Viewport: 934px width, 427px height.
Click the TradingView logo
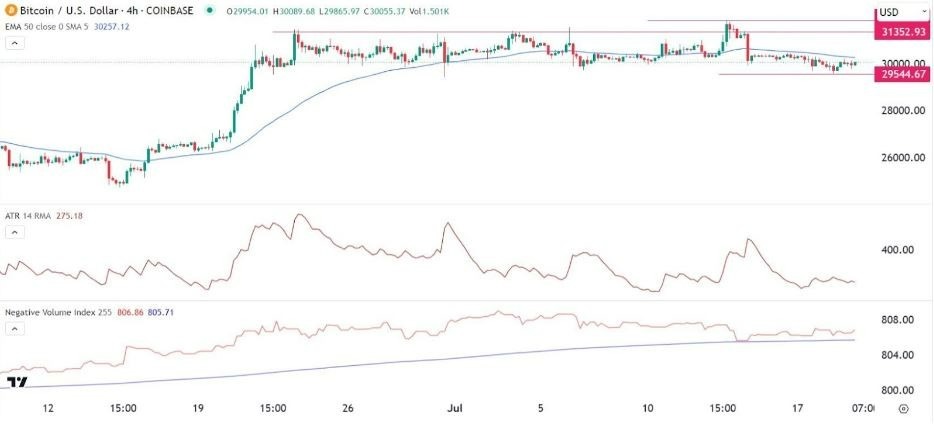point(17,382)
